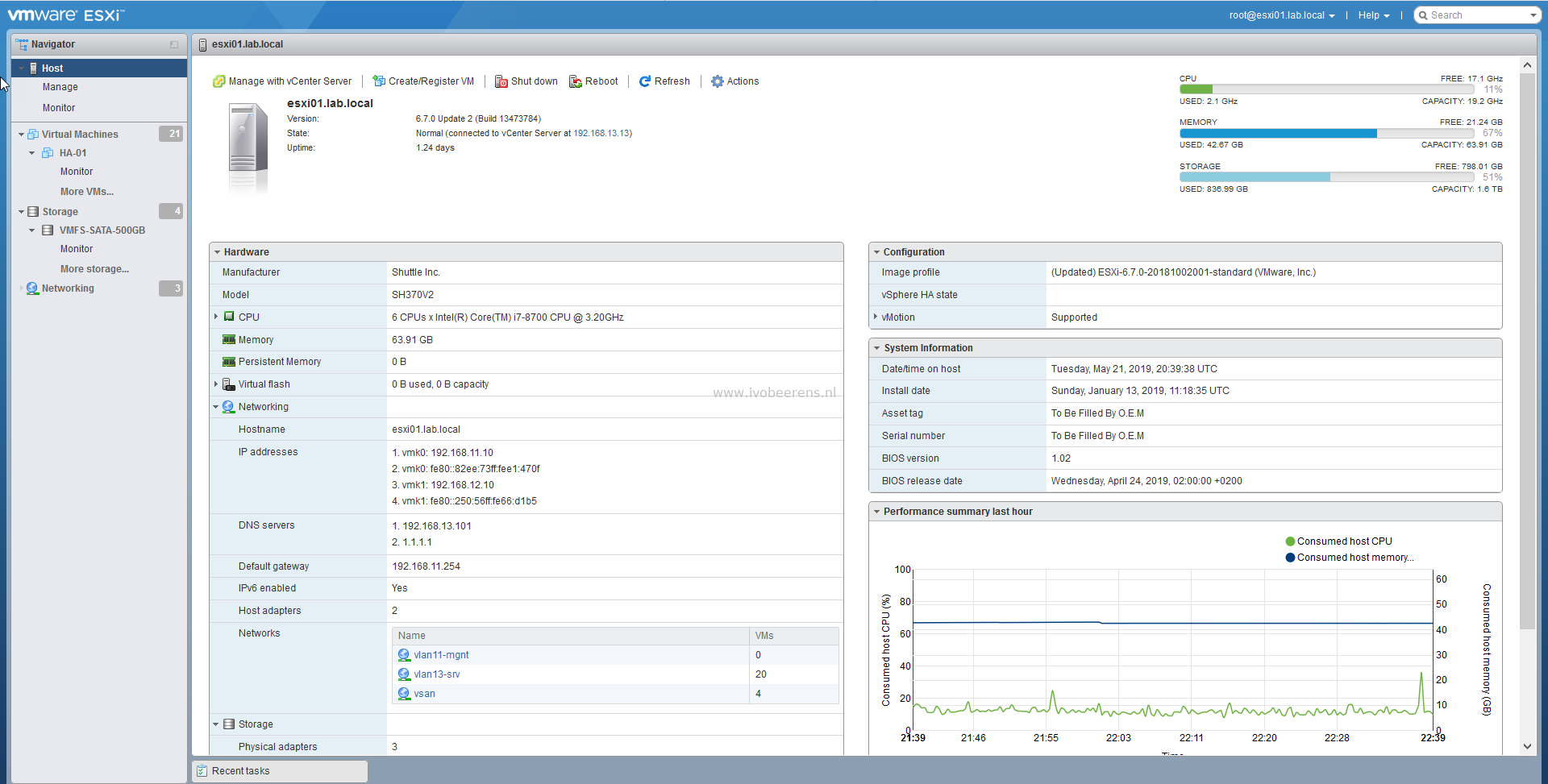Click the Networking globe icon in Navigator
Image resolution: width=1548 pixels, height=784 pixels.
point(32,288)
